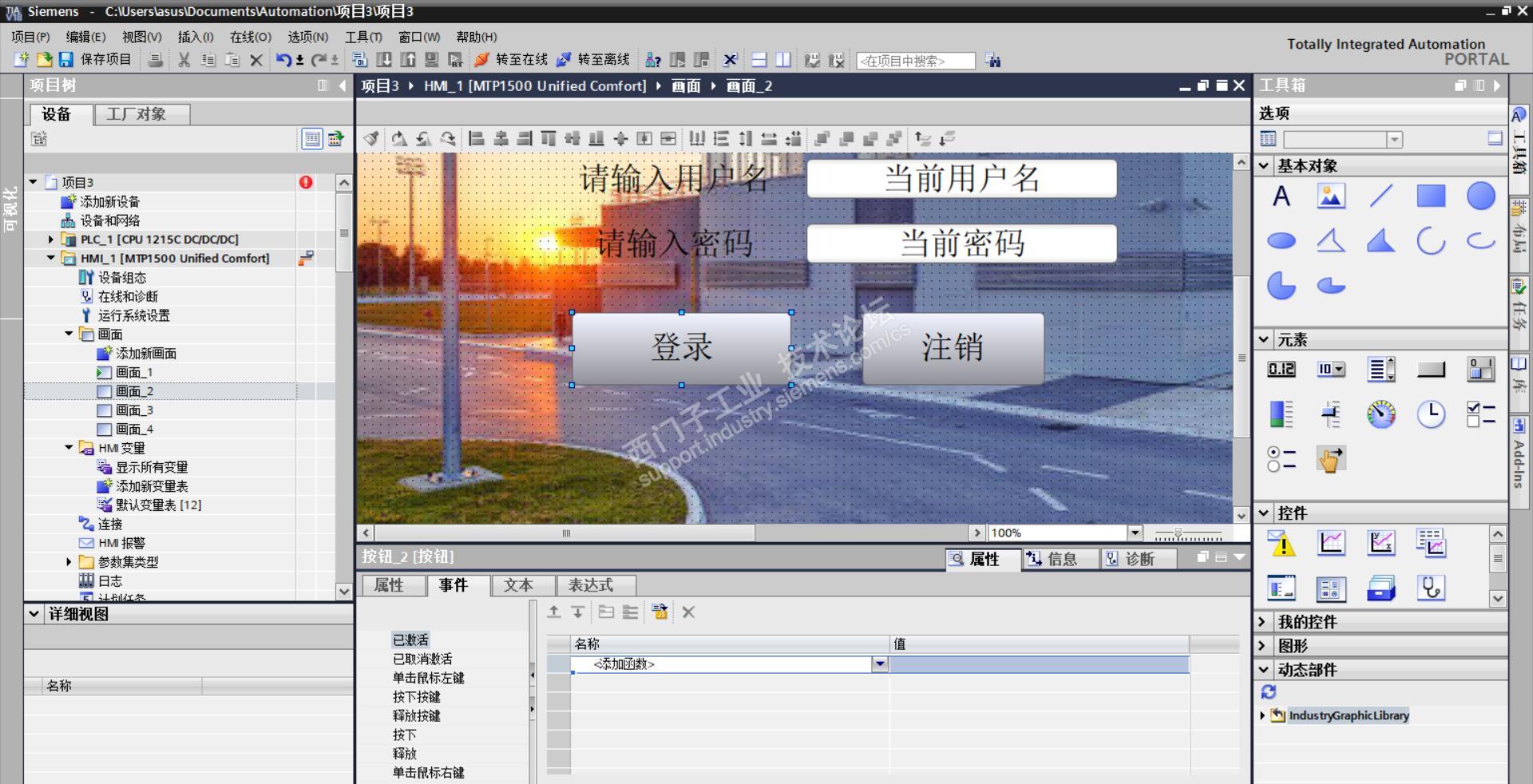Pick the symbolic I/O field element
Screen dimensions: 1533x784
[x=1331, y=369]
